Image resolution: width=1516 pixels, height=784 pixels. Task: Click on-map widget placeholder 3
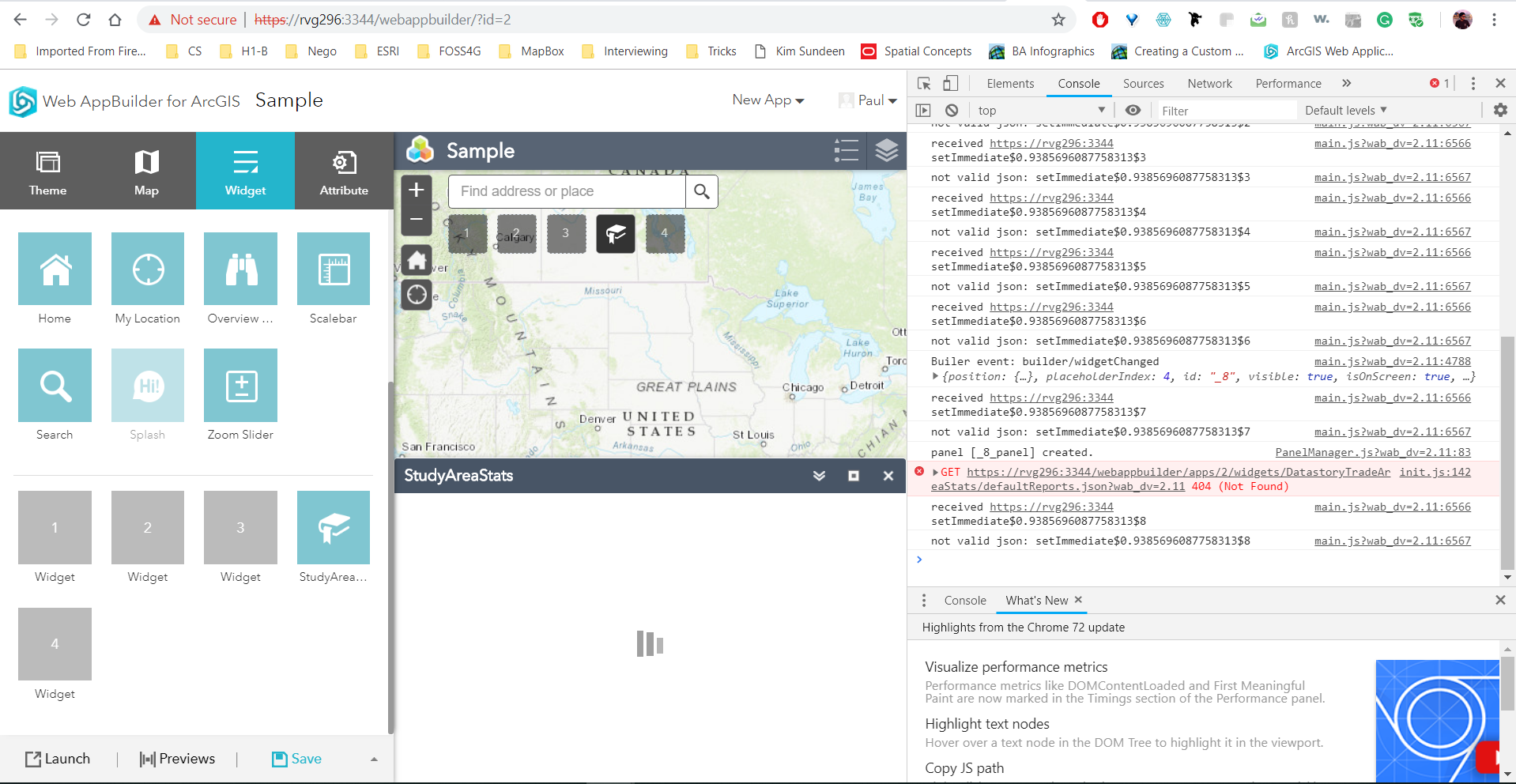(566, 233)
